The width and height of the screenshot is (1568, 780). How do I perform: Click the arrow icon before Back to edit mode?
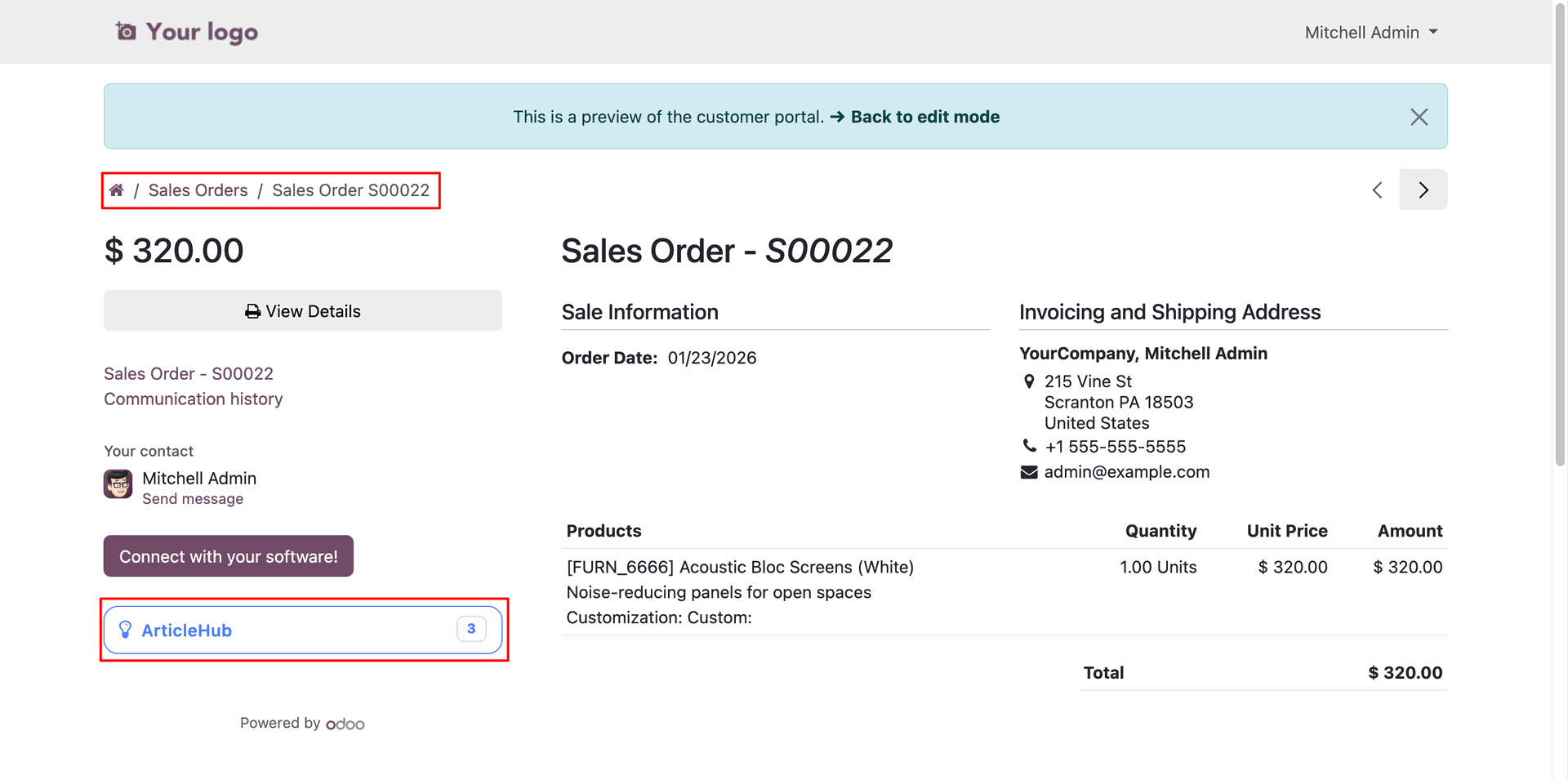[x=837, y=117]
